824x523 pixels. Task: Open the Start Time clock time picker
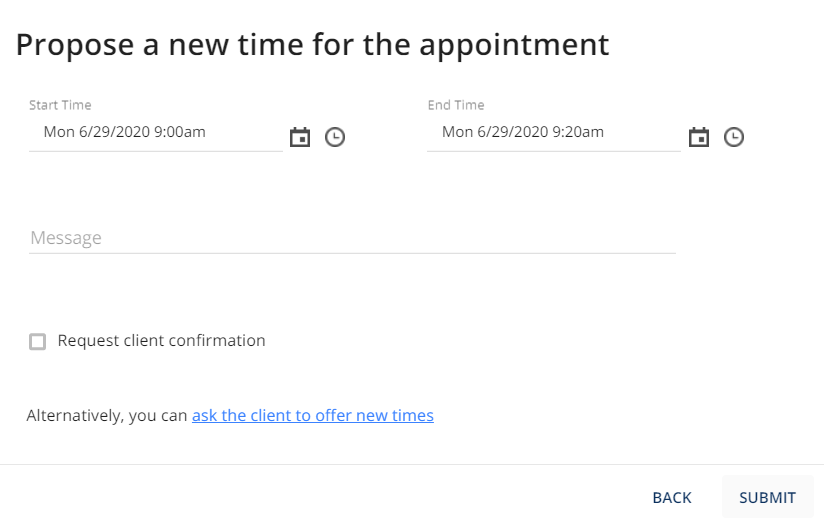click(335, 137)
